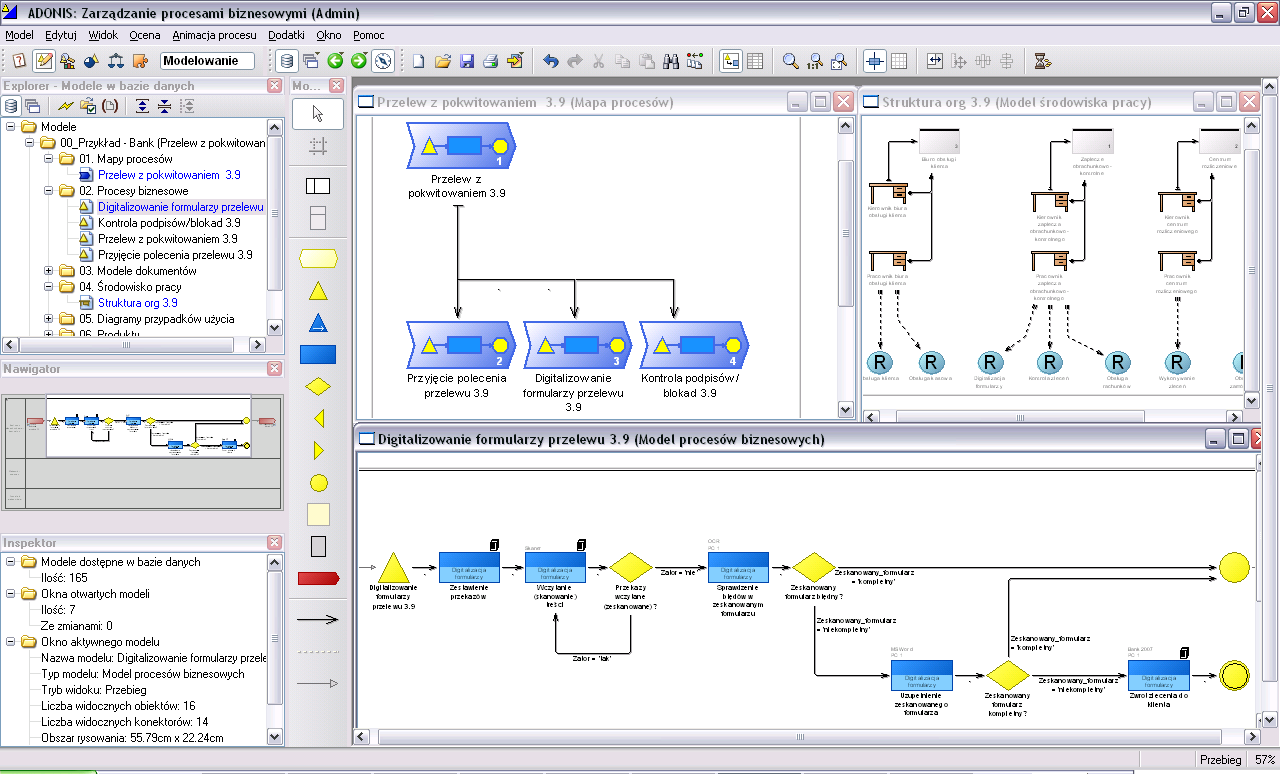Select the red arrow cross-reference tool
1280x774 pixels.
318,578
